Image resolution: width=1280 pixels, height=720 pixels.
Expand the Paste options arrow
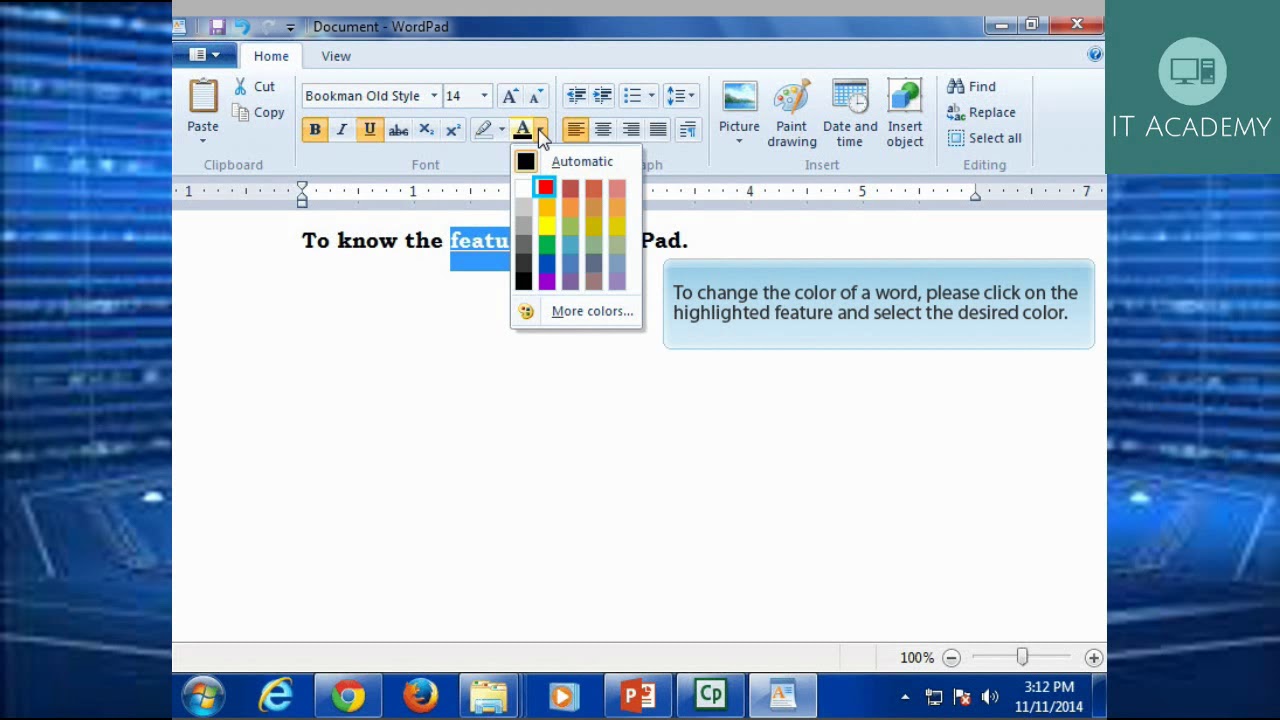(203, 141)
